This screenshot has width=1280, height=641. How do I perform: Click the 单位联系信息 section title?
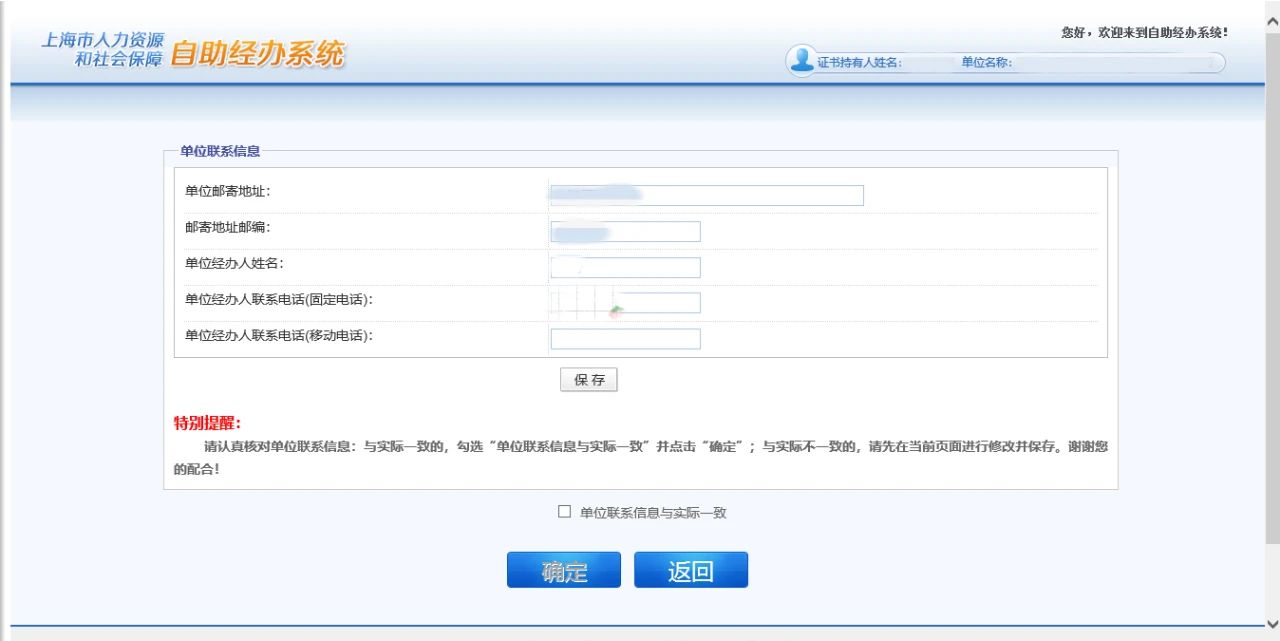click(219, 152)
